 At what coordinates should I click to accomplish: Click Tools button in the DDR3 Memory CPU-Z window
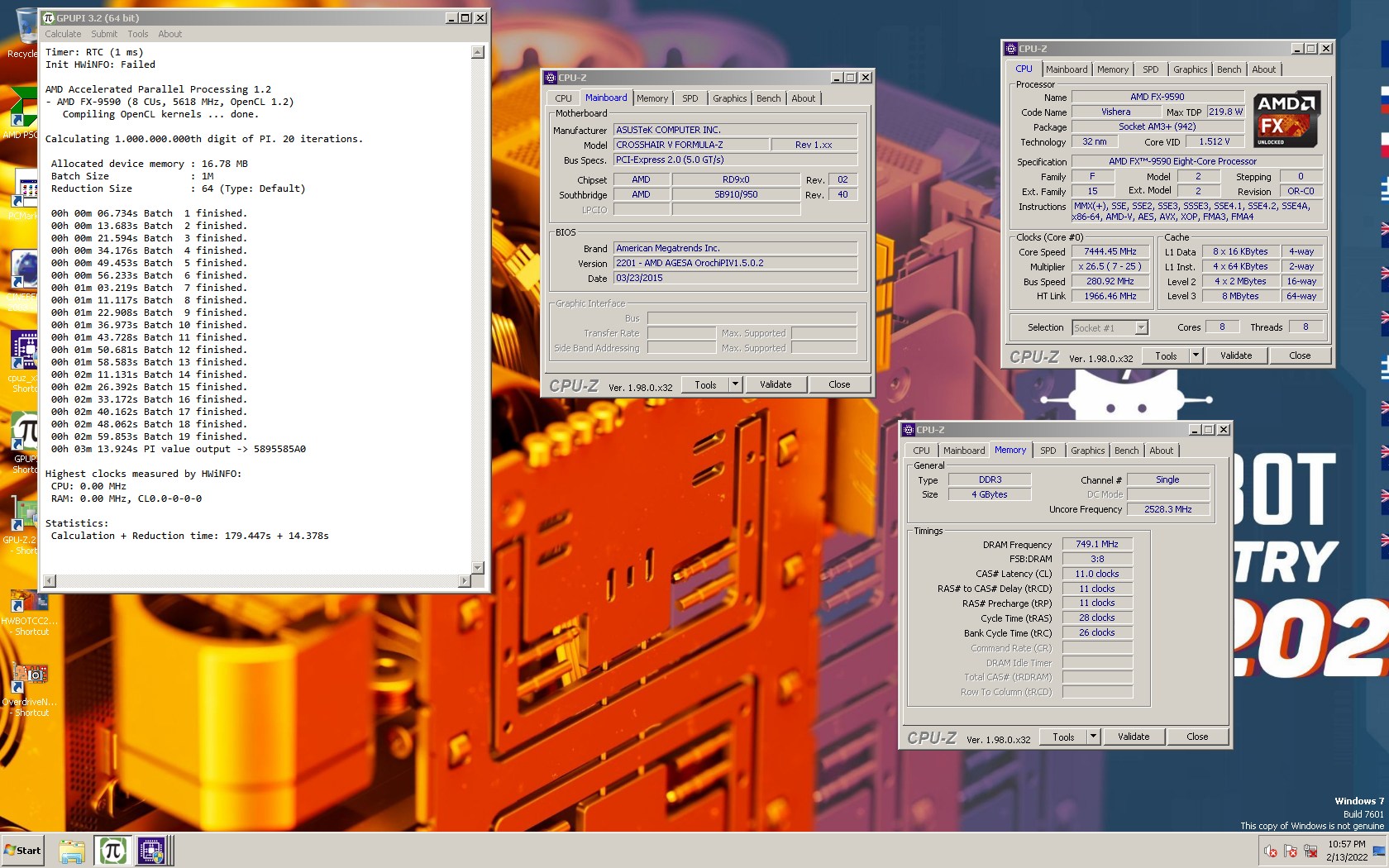[x=1063, y=737]
